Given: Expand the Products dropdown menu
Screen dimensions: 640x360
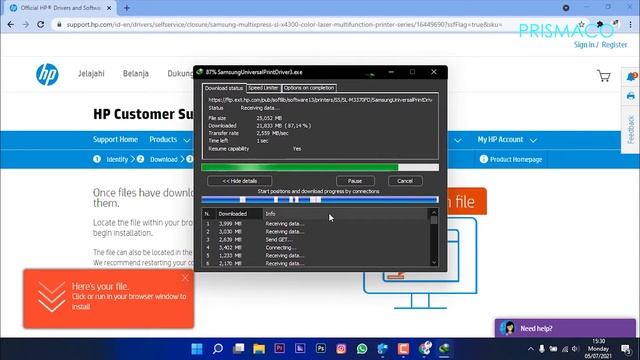Looking at the screenshot, I should (169, 140).
